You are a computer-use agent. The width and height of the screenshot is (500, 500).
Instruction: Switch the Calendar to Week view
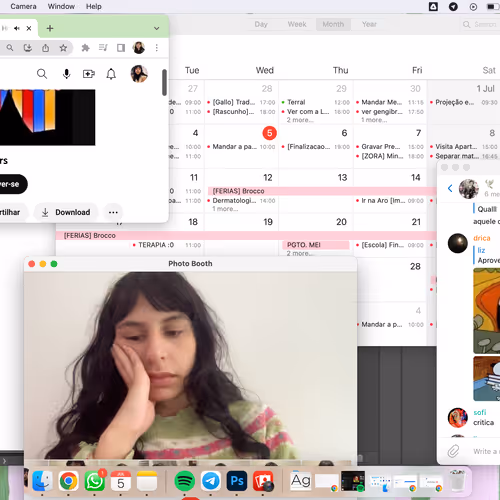click(x=297, y=24)
